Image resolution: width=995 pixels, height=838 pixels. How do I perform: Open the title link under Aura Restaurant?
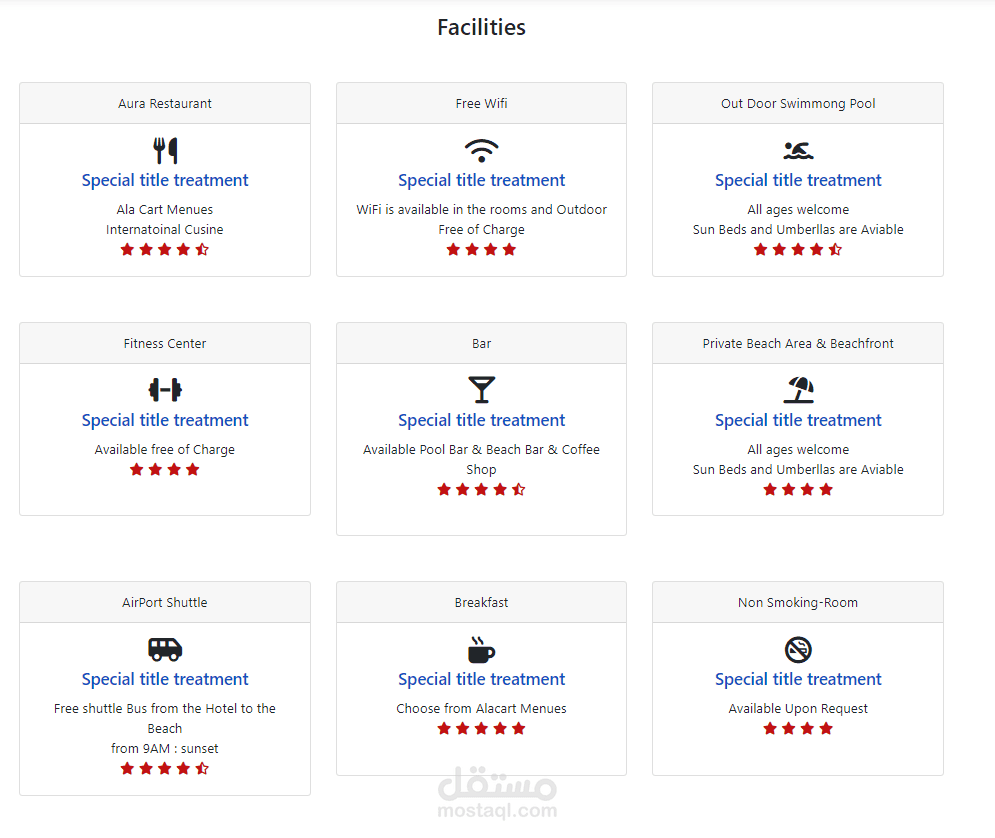tap(165, 180)
